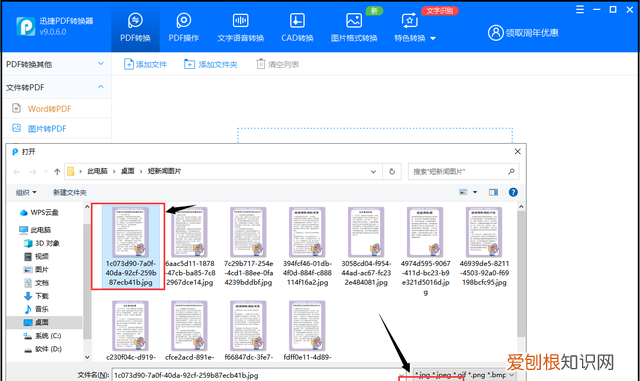The image size is (640, 381).
Task: Refresh the folder view
Action: (392, 172)
